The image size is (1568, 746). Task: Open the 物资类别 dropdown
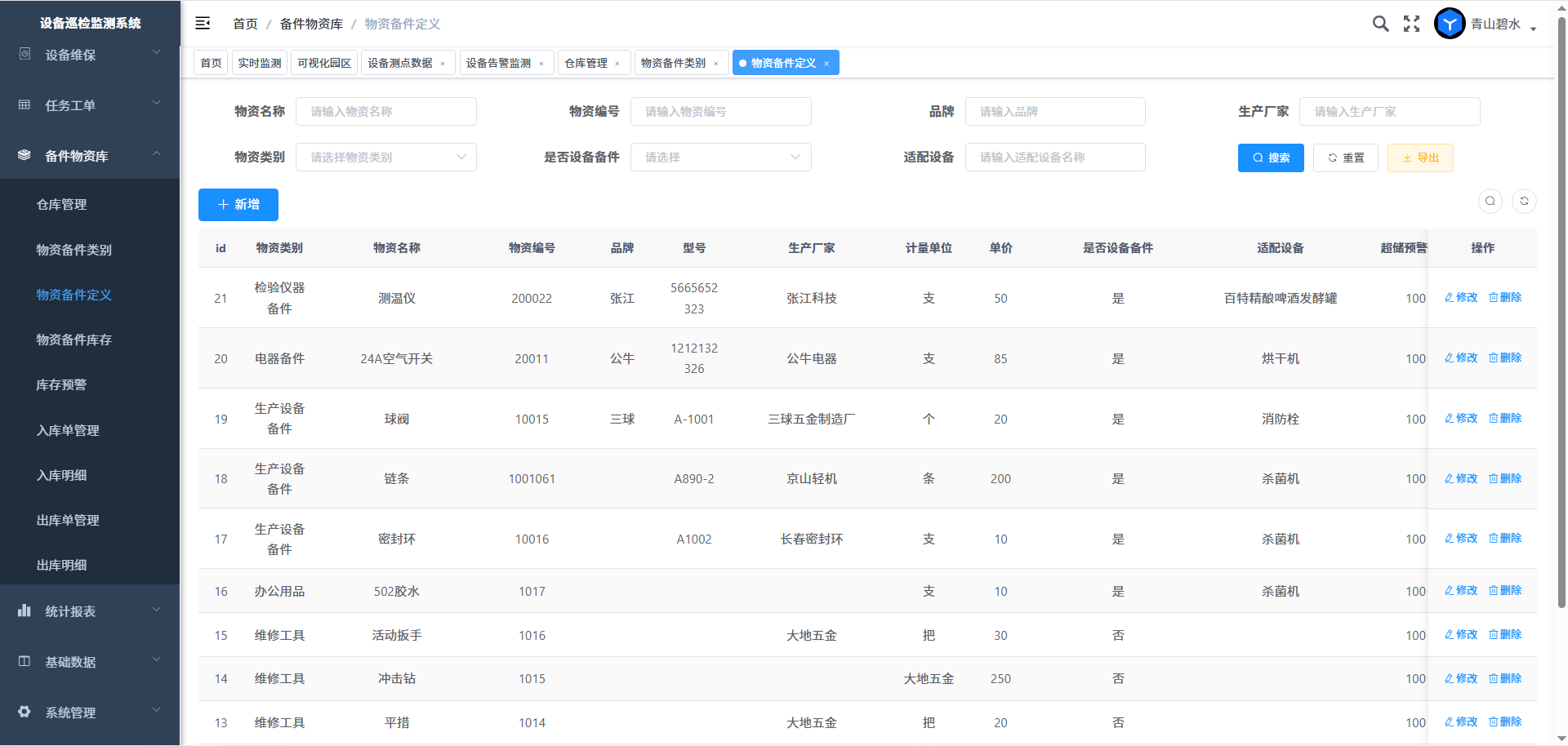[386, 158]
